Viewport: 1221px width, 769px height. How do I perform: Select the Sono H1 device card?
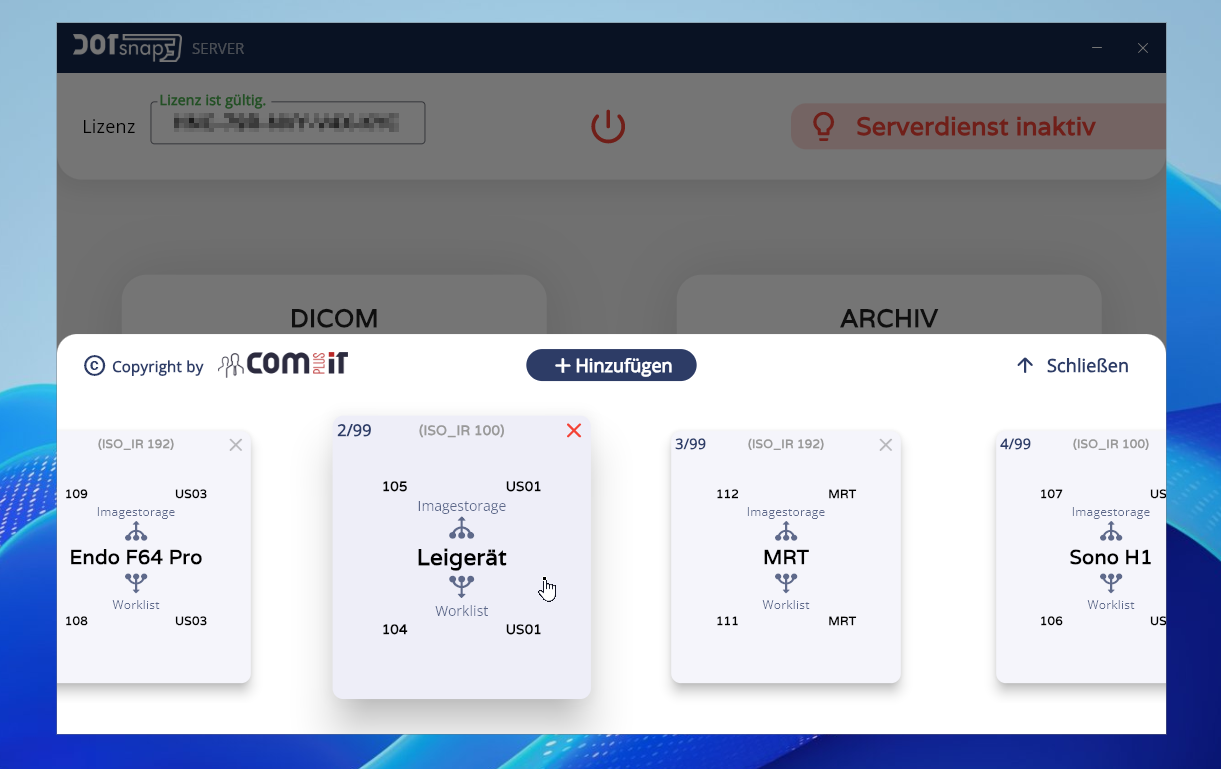click(1110, 558)
